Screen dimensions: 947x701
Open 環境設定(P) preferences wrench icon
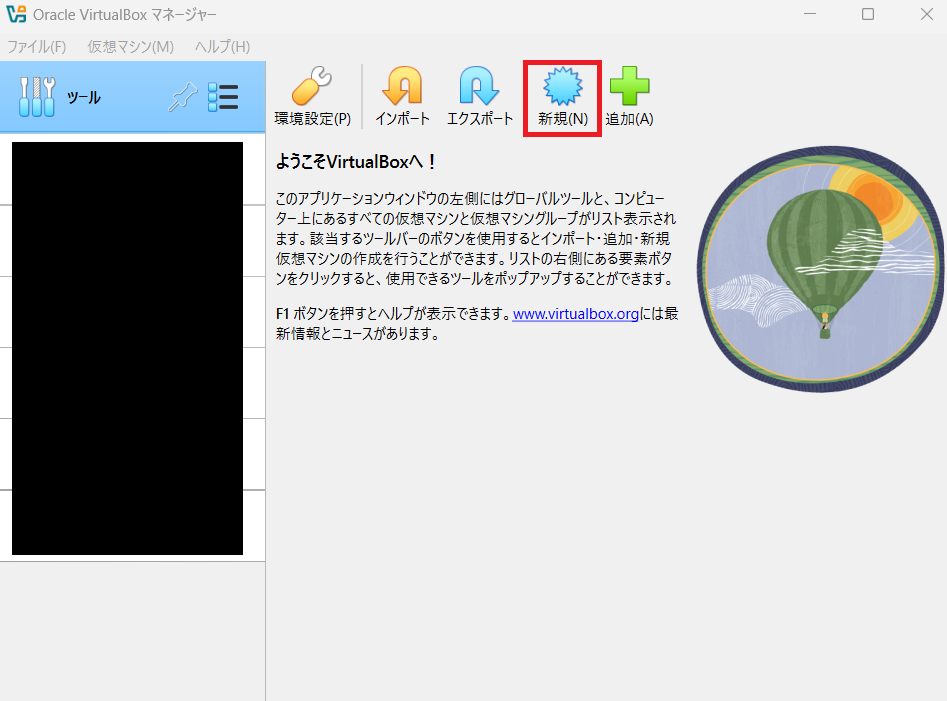click(313, 88)
